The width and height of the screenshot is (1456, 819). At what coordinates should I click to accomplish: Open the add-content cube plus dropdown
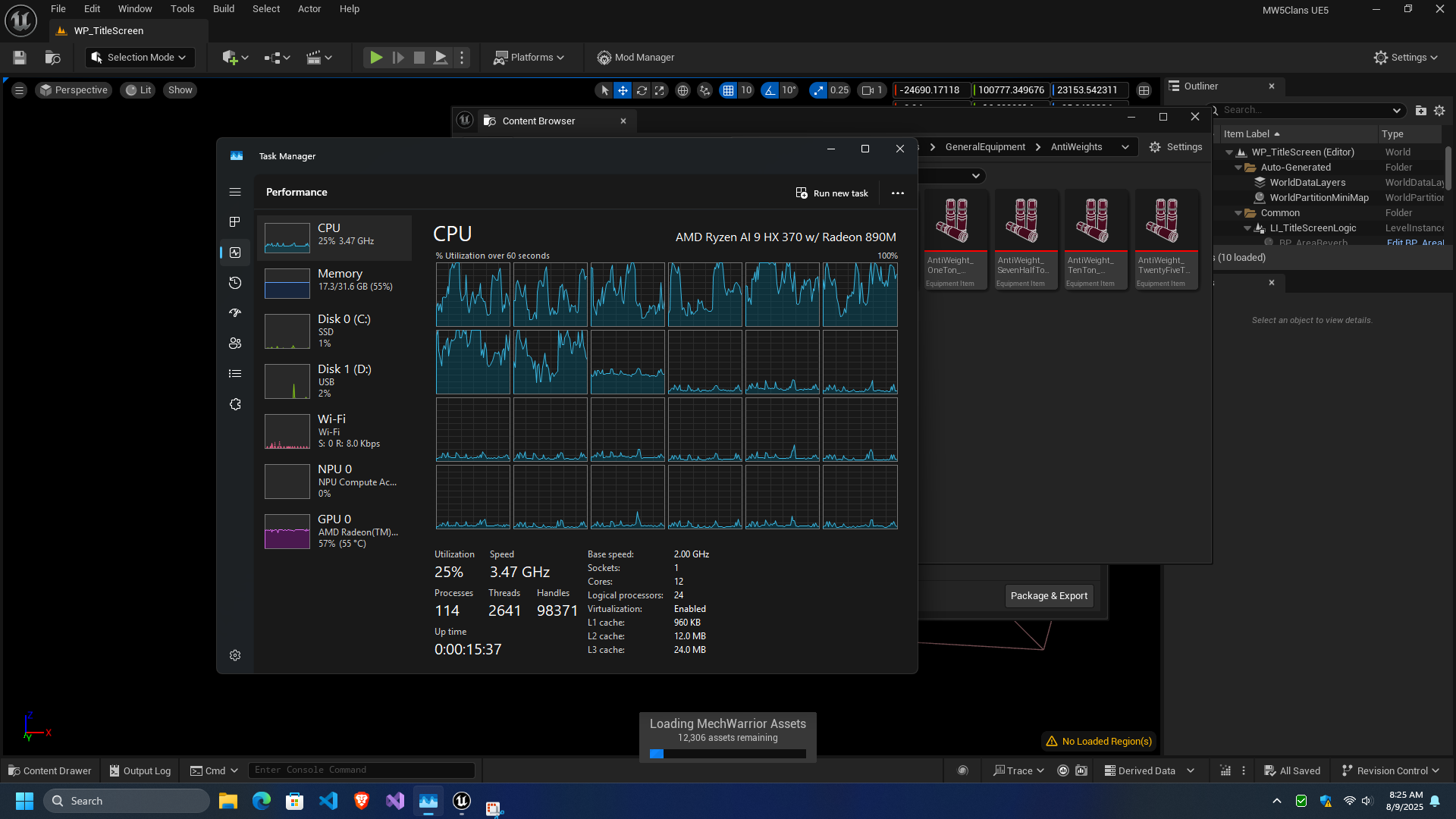235,58
